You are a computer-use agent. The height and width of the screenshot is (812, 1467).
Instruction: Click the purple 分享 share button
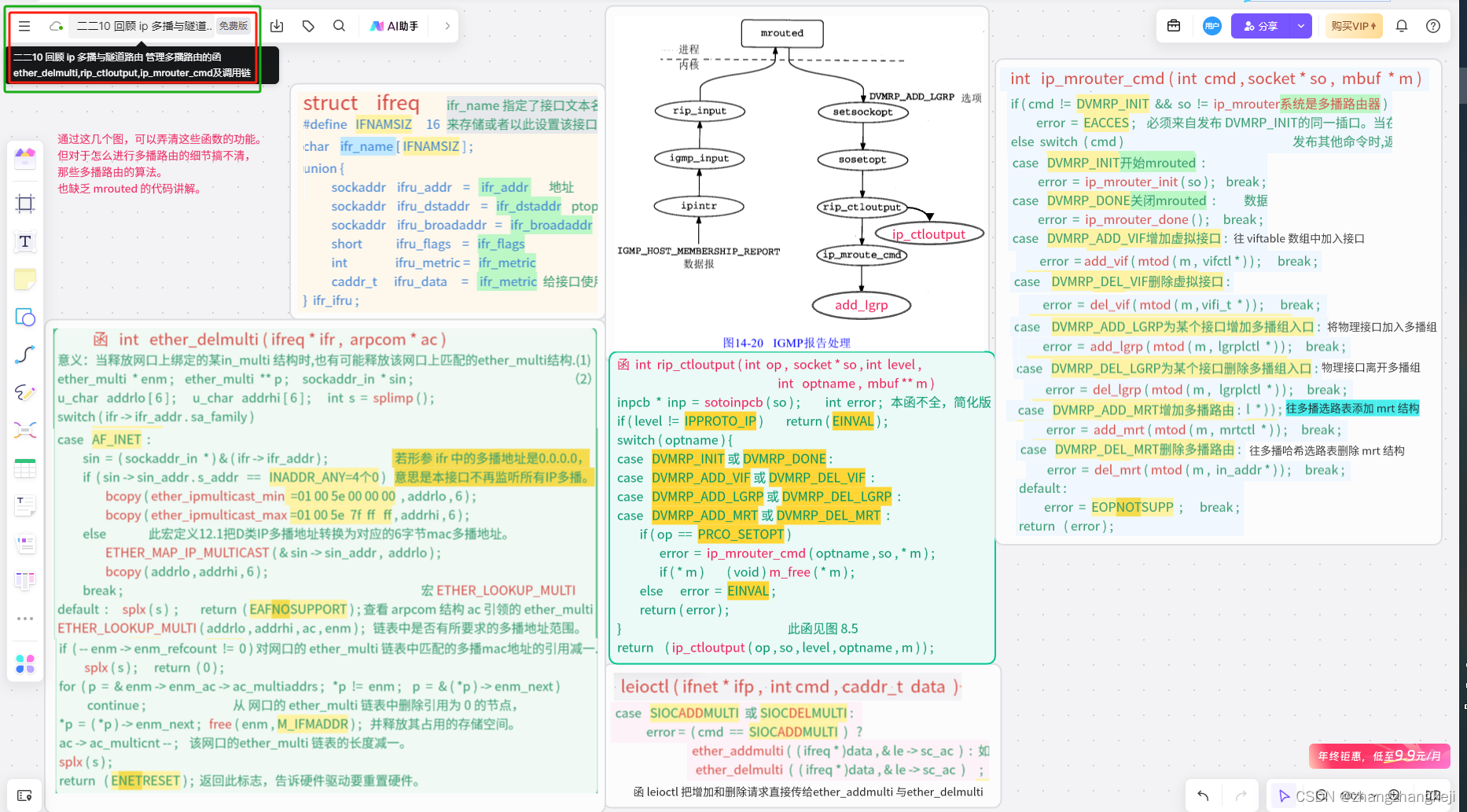[x=1261, y=26]
